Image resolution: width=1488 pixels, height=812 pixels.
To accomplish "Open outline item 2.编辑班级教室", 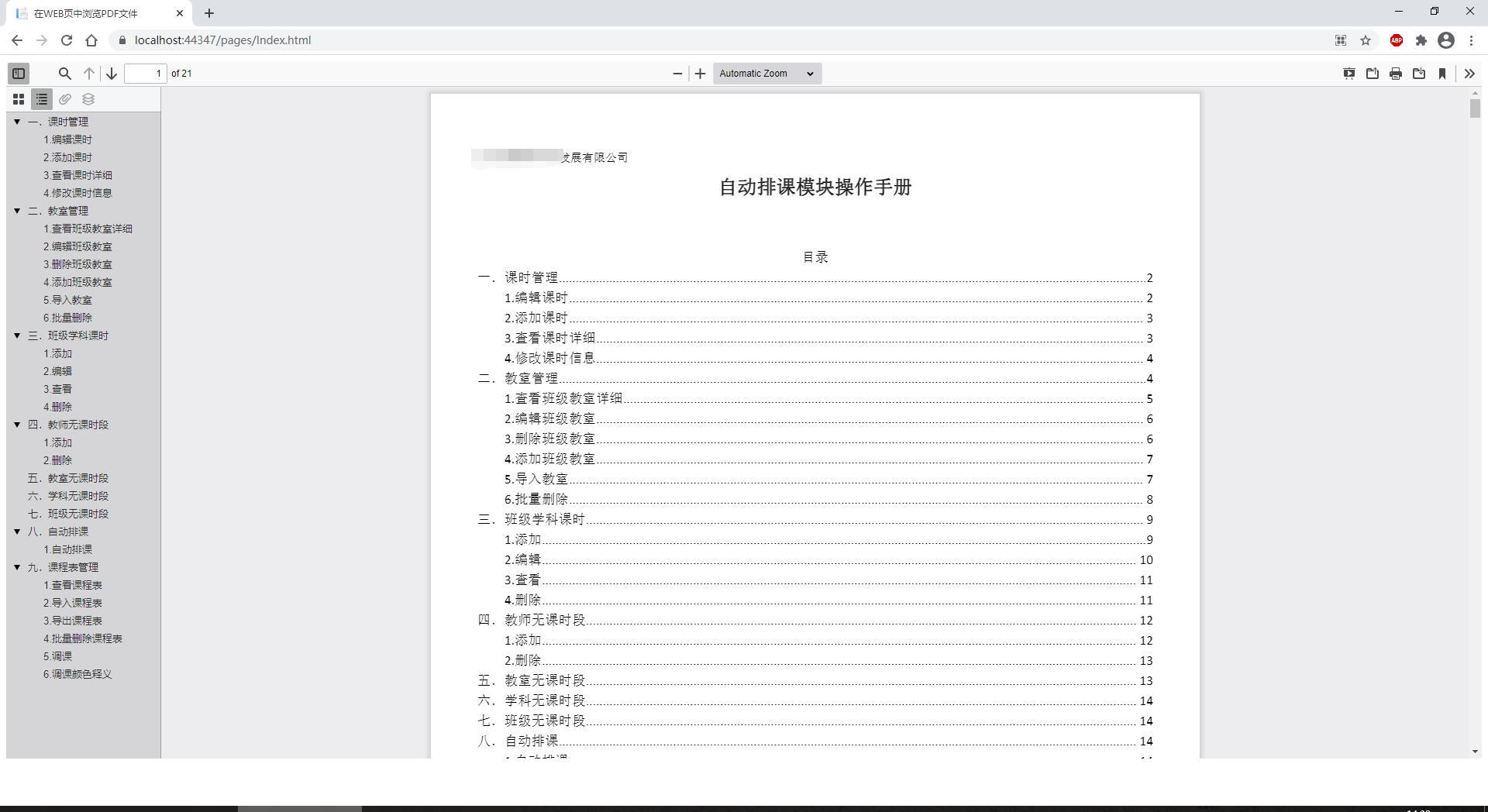I will [x=77, y=246].
